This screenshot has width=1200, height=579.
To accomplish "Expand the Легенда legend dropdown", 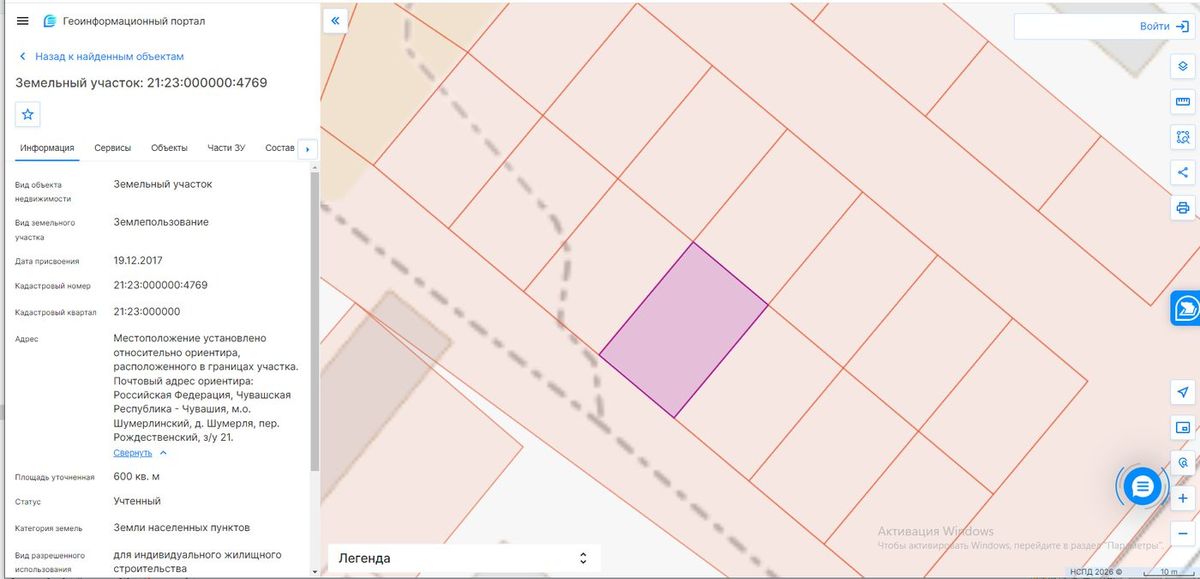I will (x=464, y=558).
